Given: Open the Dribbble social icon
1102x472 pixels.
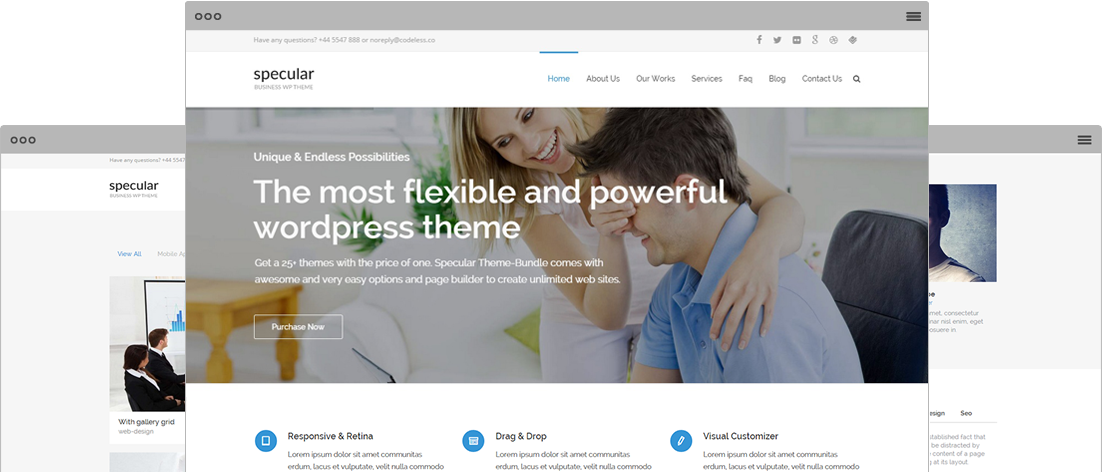Looking at the screenshot, I should [x=834, y=40].
